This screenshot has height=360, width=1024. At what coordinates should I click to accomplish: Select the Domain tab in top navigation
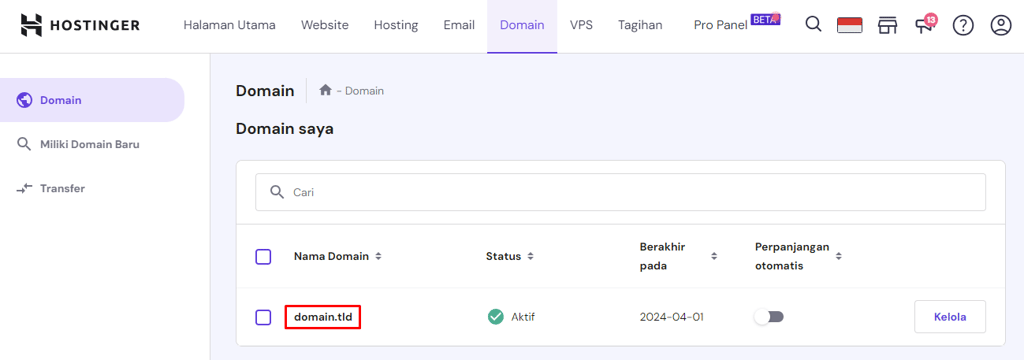[x=522, y=25]
